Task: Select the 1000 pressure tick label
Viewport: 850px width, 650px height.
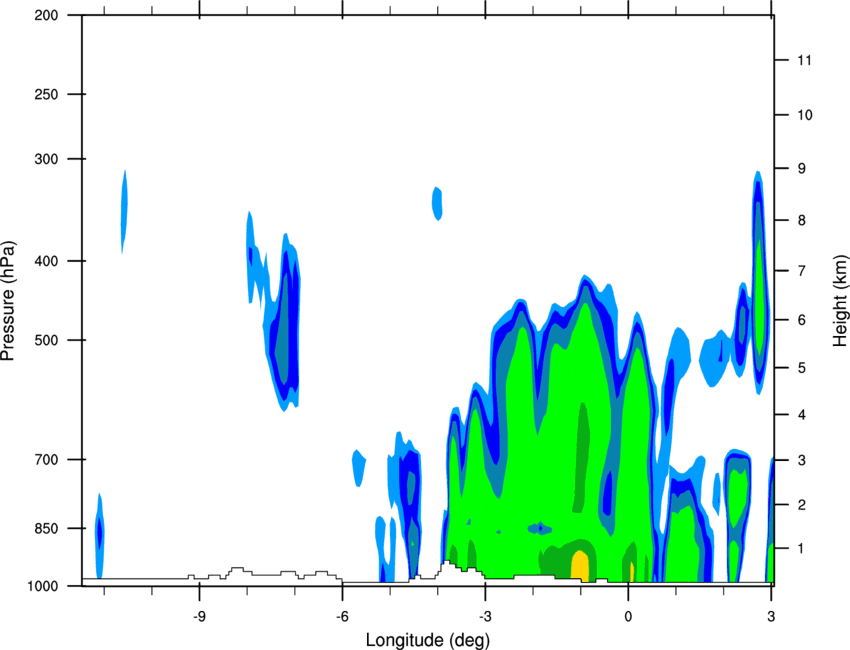Action: 42,586
